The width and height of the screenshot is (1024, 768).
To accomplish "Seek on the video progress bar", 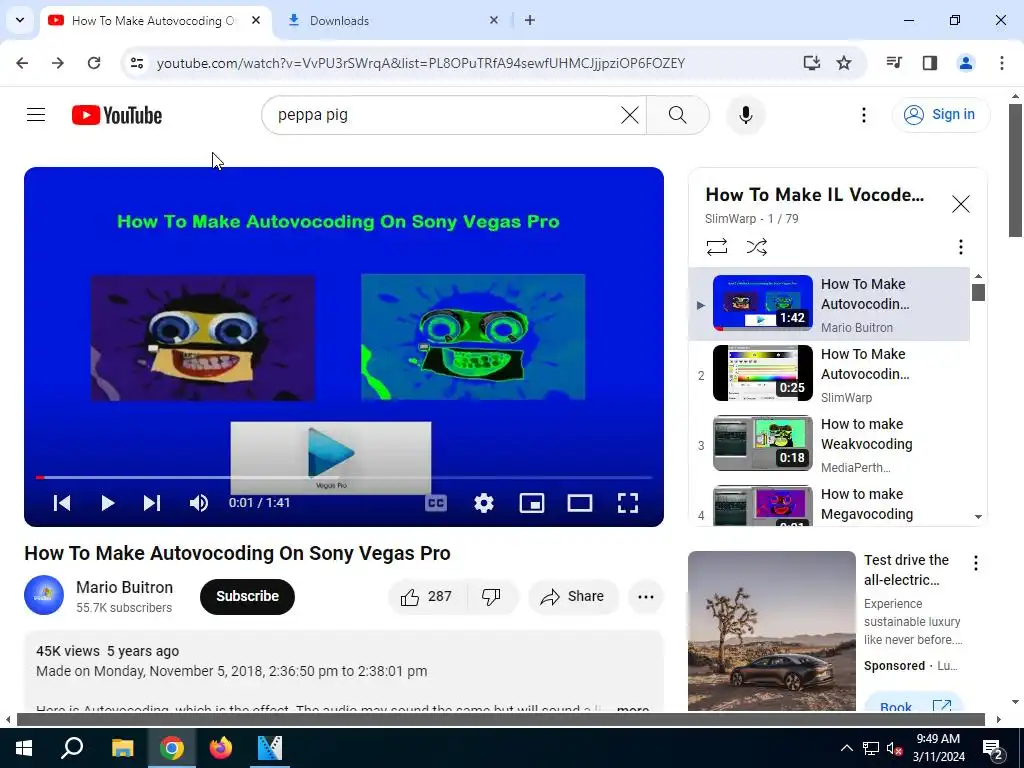I will [x=344, y=477].
